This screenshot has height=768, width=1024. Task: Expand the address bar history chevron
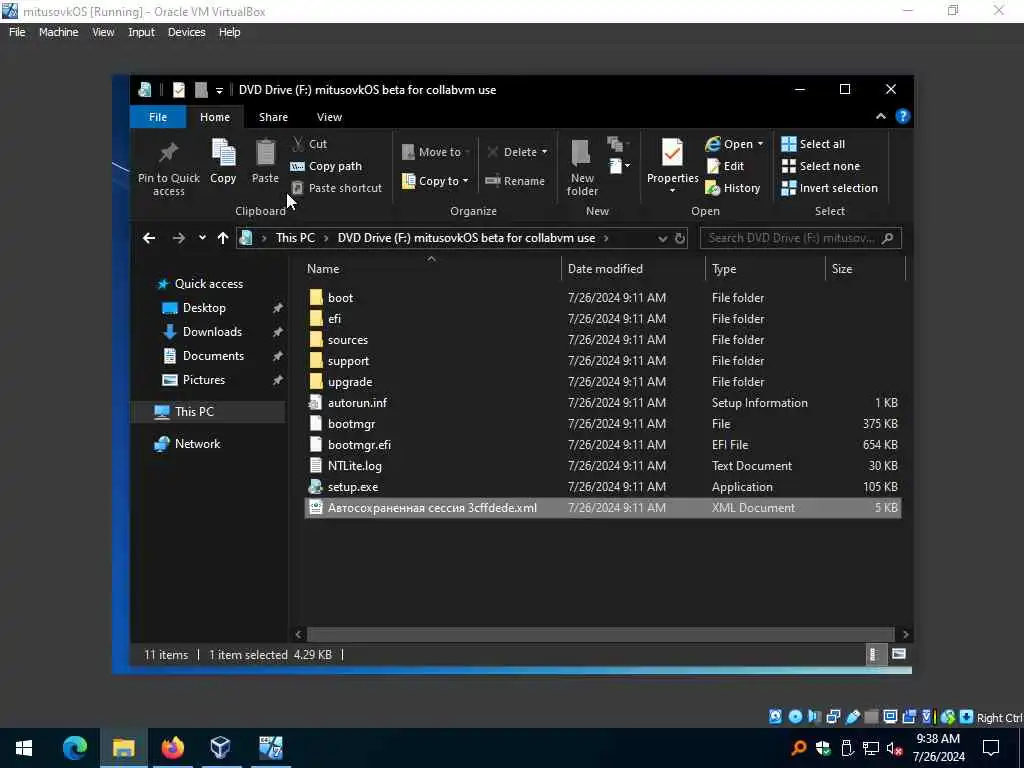point(662,238)
